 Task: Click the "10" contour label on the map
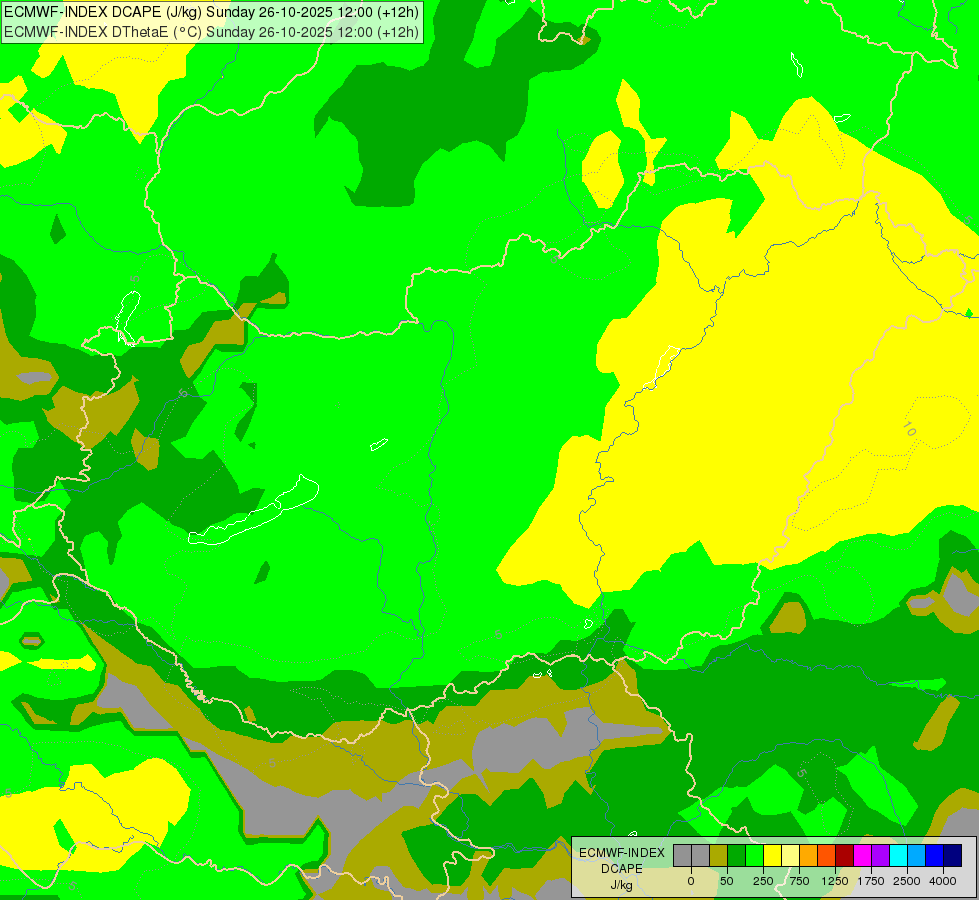pos(910,428)
